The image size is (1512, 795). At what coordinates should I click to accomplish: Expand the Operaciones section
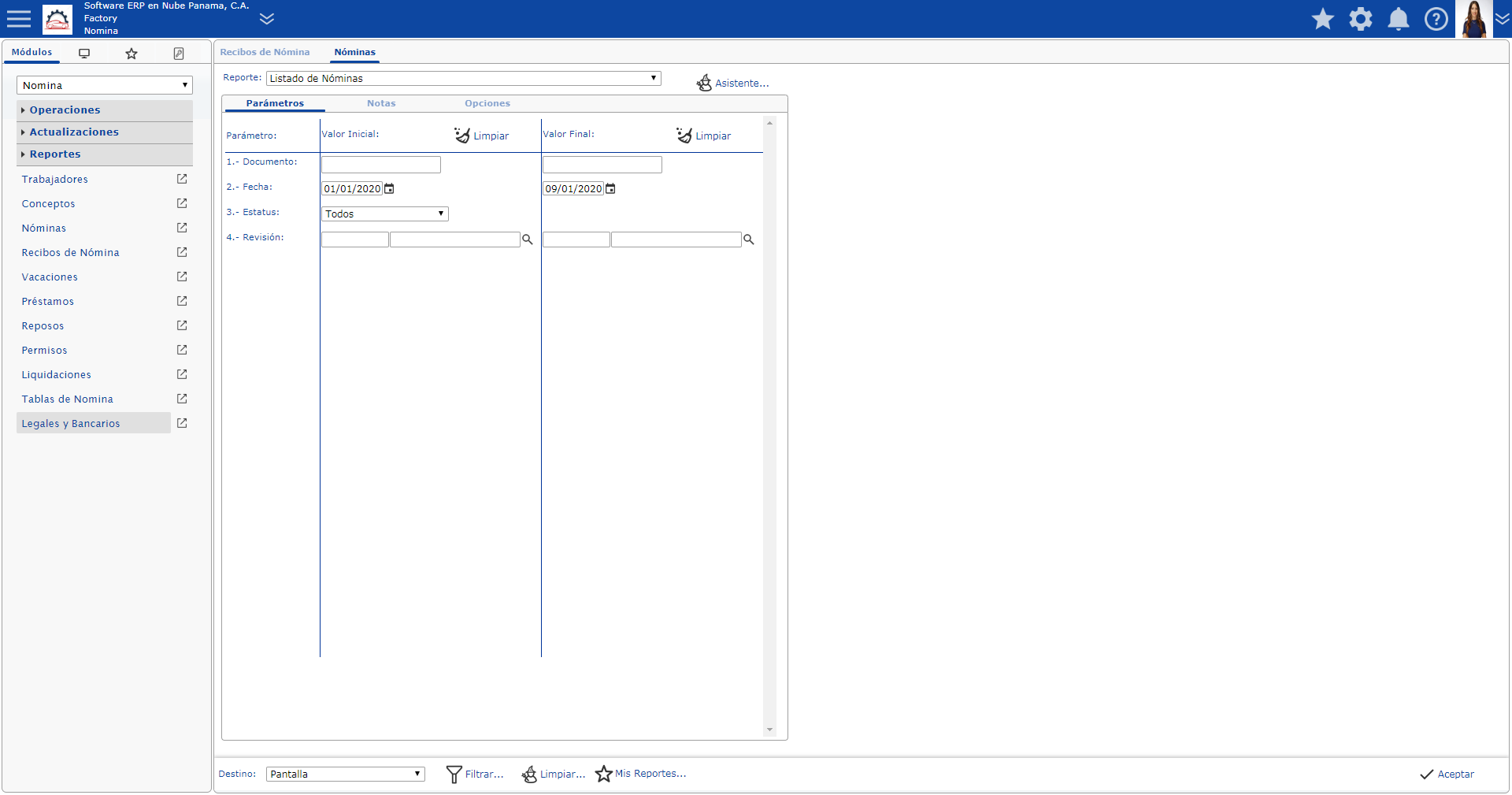click(x=65, y=110)
